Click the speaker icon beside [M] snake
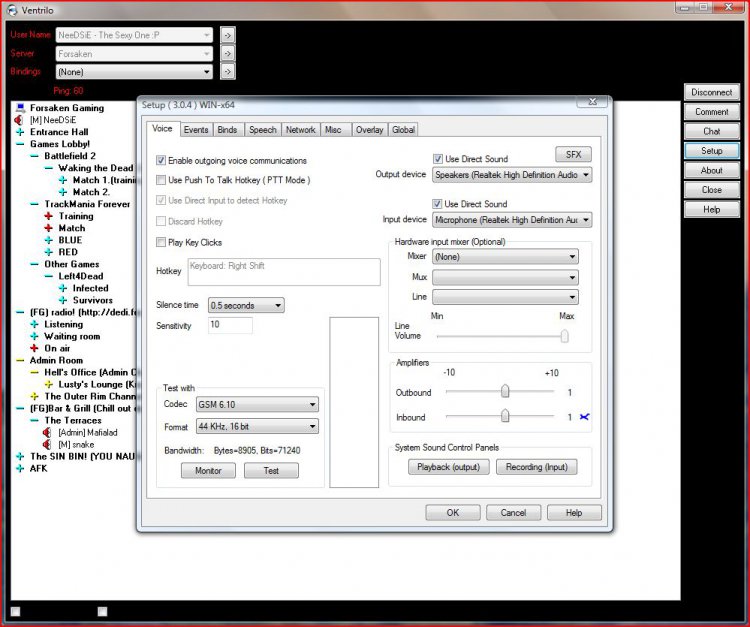 click(47, 444)
